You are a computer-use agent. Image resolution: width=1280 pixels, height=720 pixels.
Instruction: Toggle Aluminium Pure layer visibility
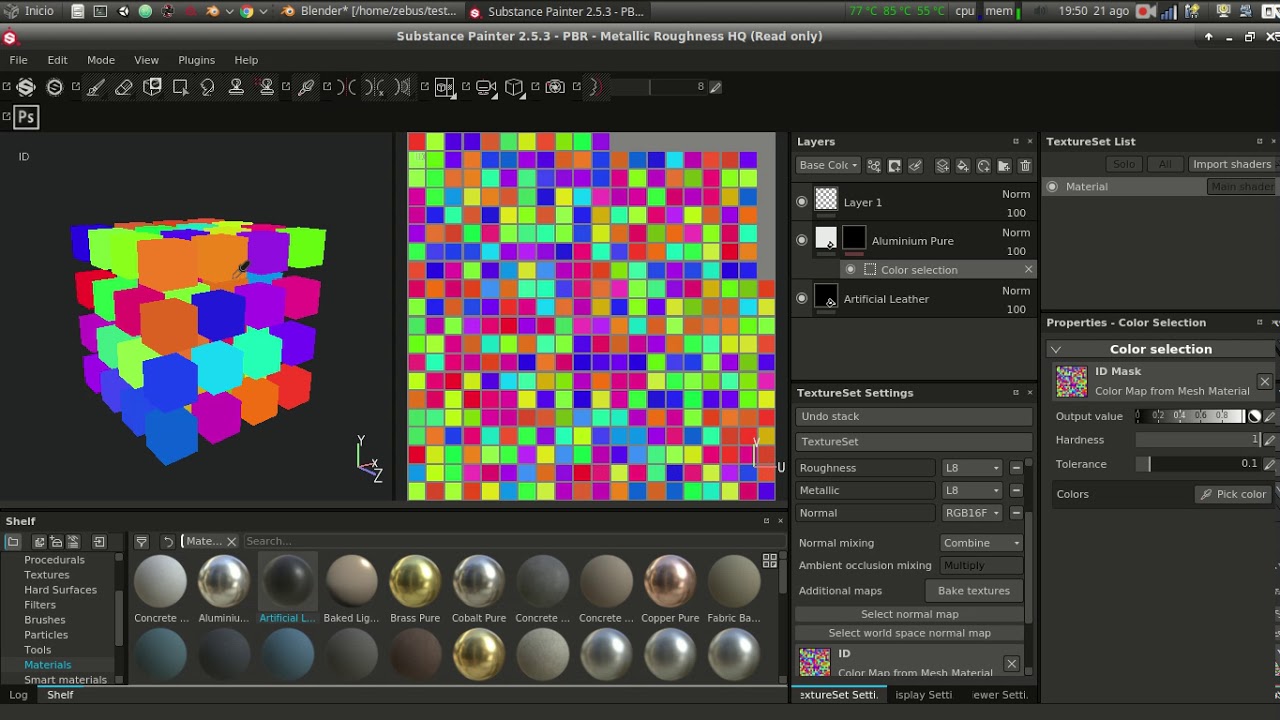(x=802, y=240)
